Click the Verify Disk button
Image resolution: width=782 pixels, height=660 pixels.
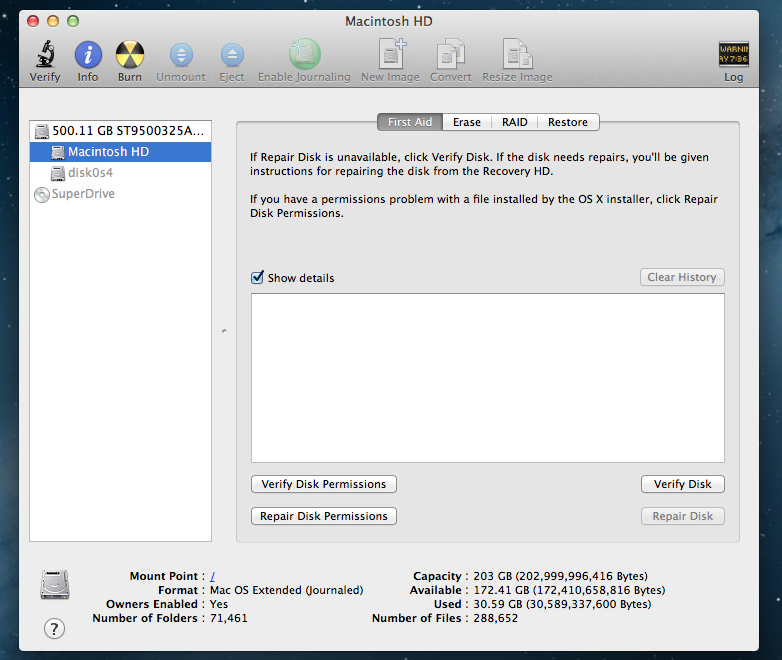(x=683, y=484)
